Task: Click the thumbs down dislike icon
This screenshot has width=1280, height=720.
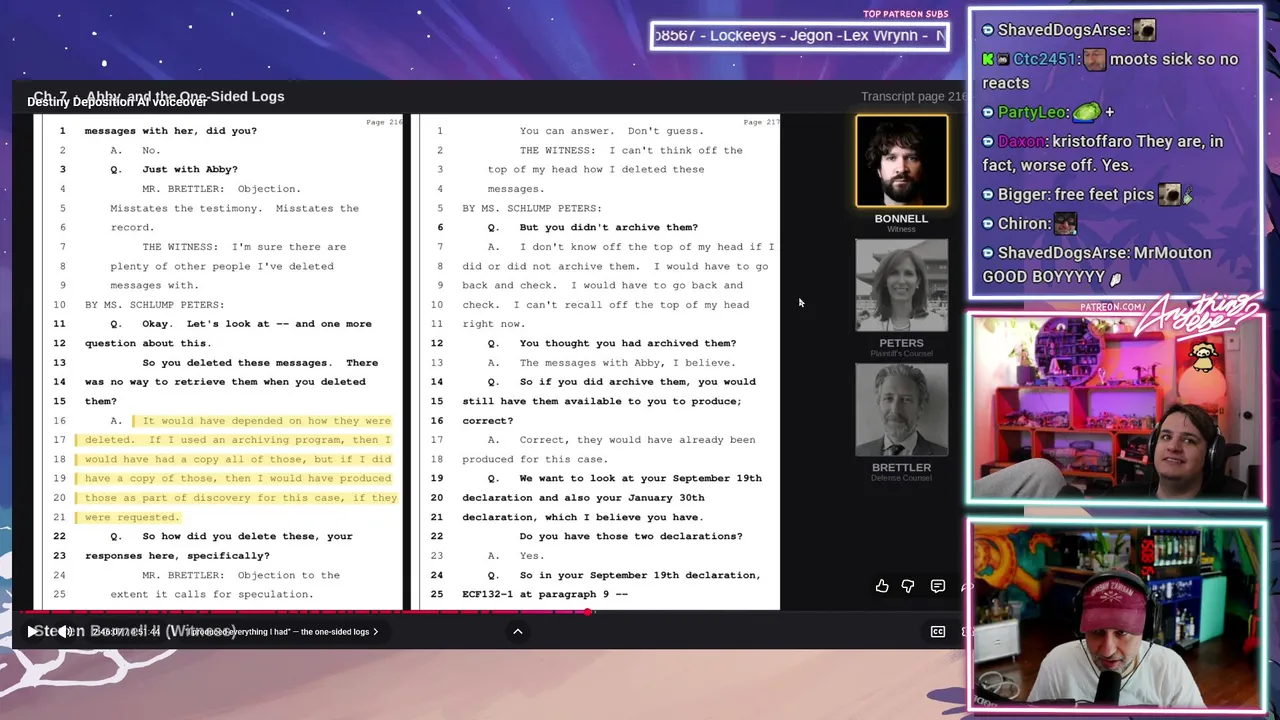Action: point(908,587)
